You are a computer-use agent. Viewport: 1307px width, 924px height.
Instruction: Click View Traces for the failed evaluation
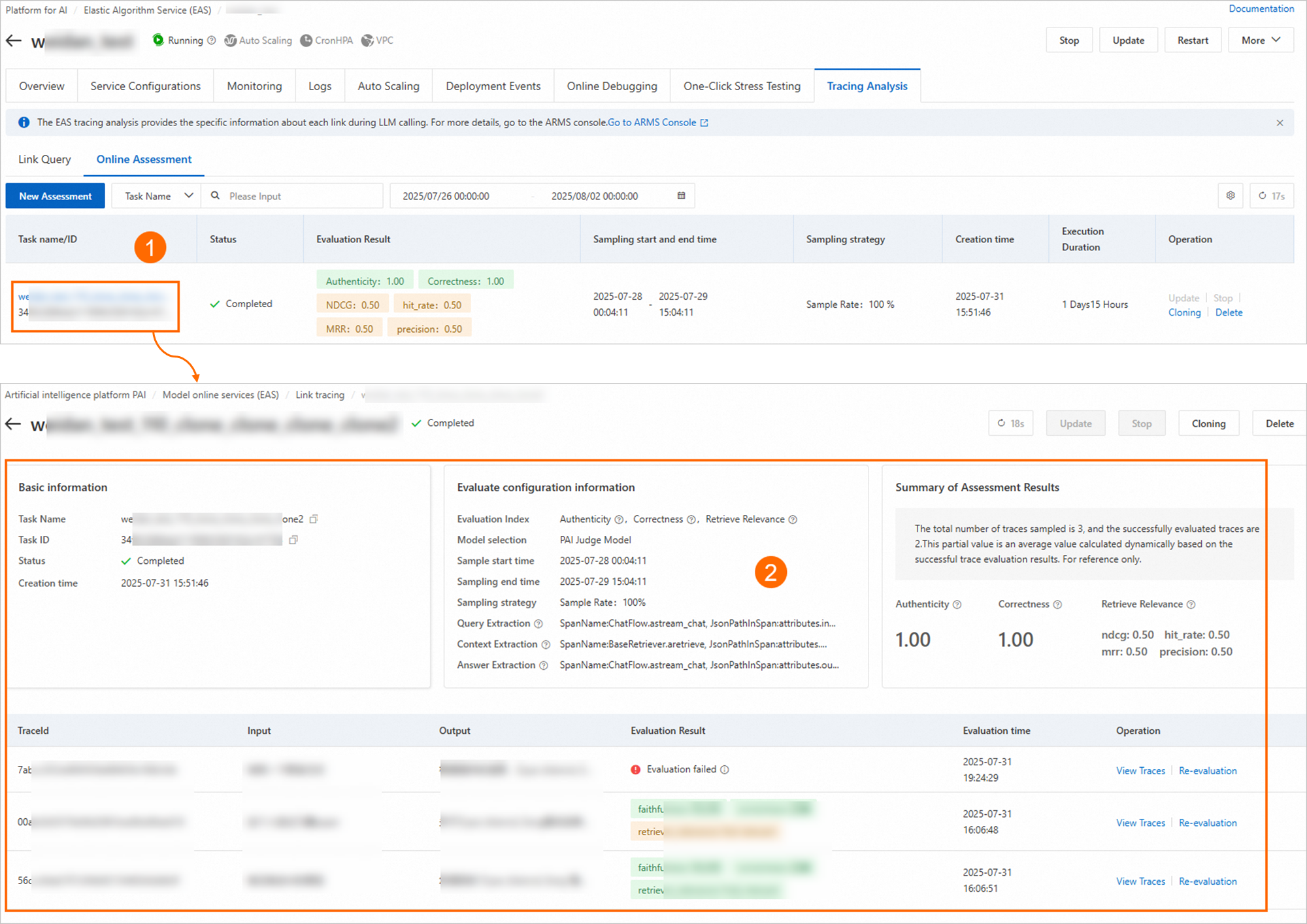1140,770
